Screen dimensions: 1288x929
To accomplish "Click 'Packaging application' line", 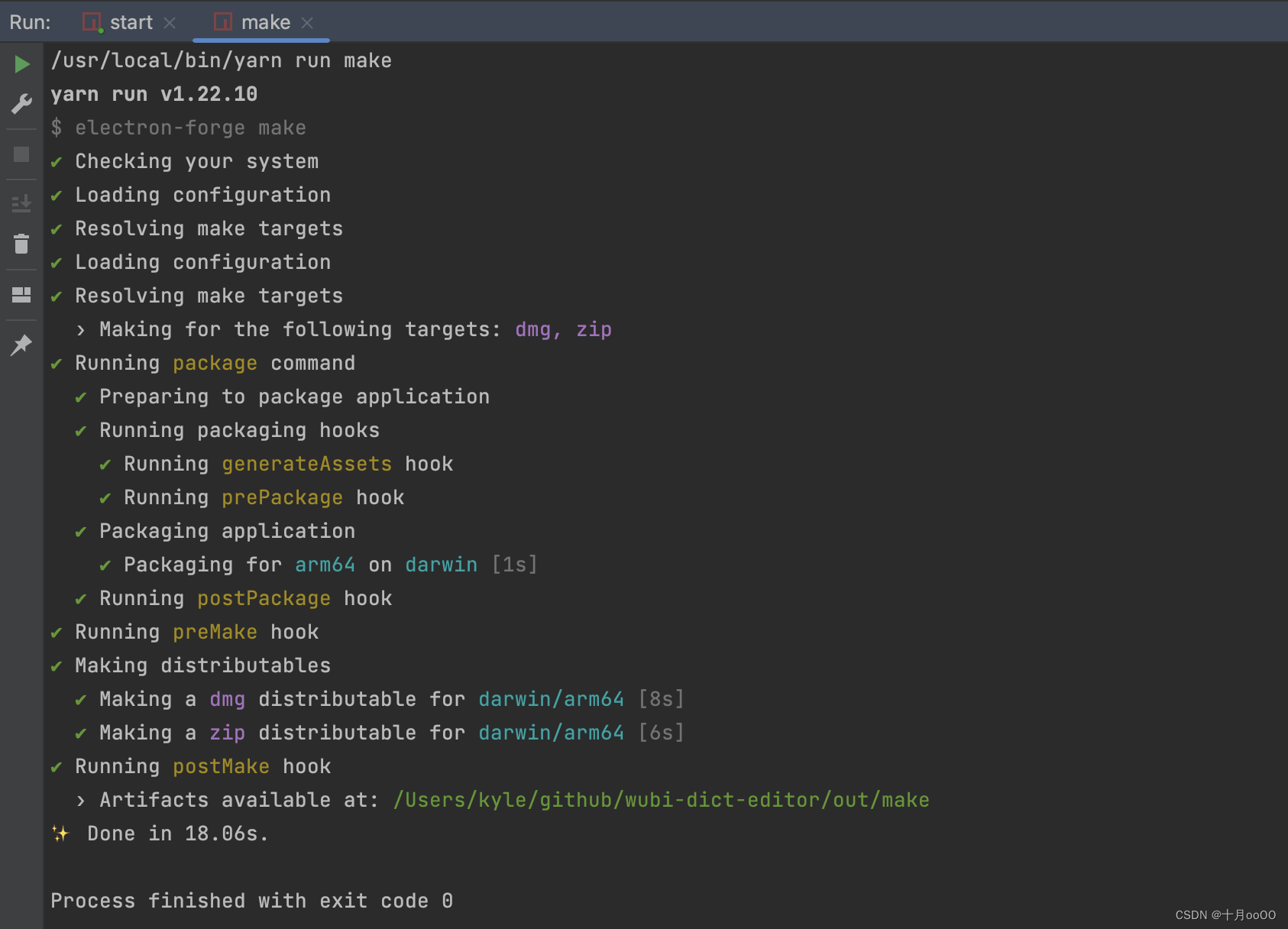I will tap(215, 531).
